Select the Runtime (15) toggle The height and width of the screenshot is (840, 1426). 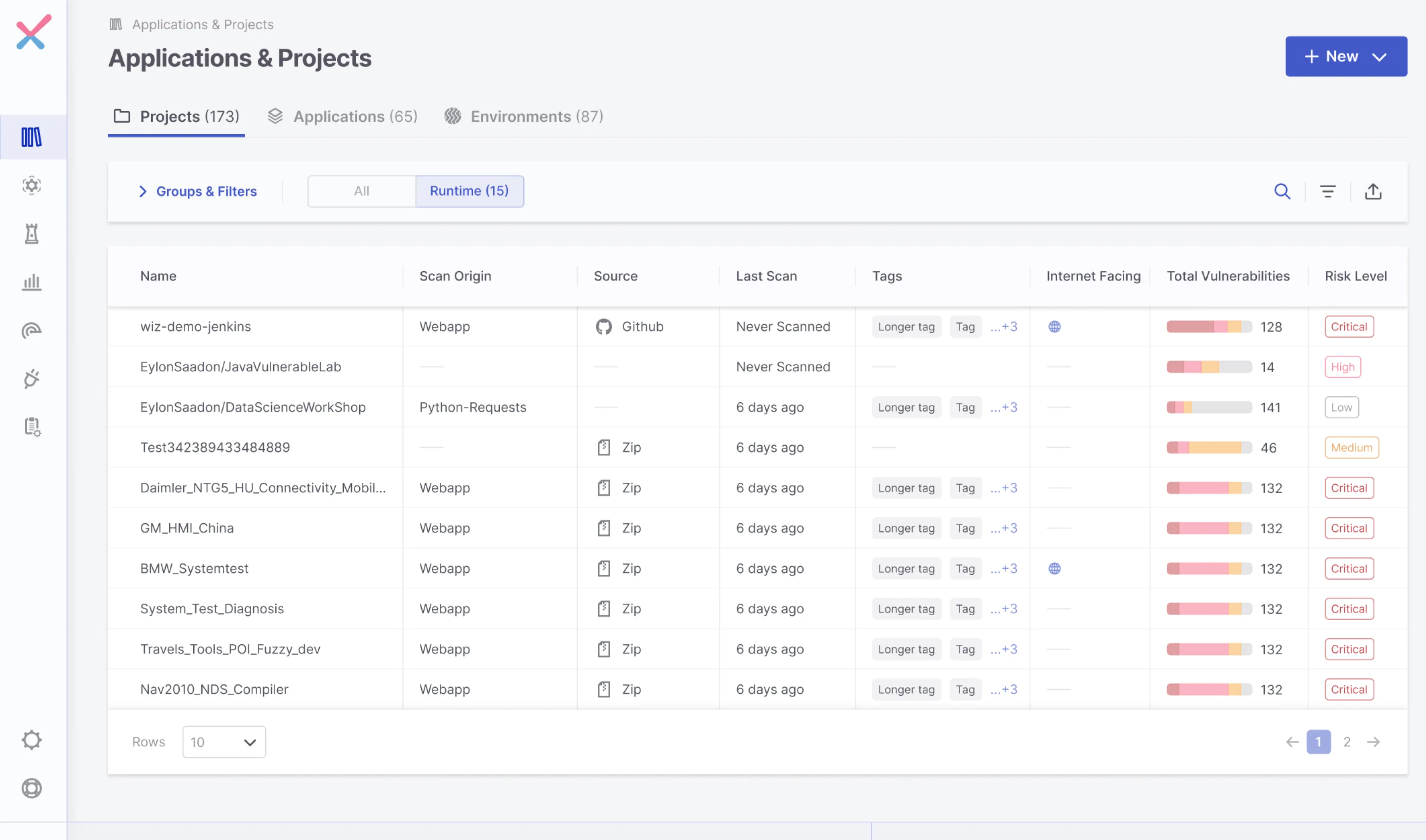[469, 191]
